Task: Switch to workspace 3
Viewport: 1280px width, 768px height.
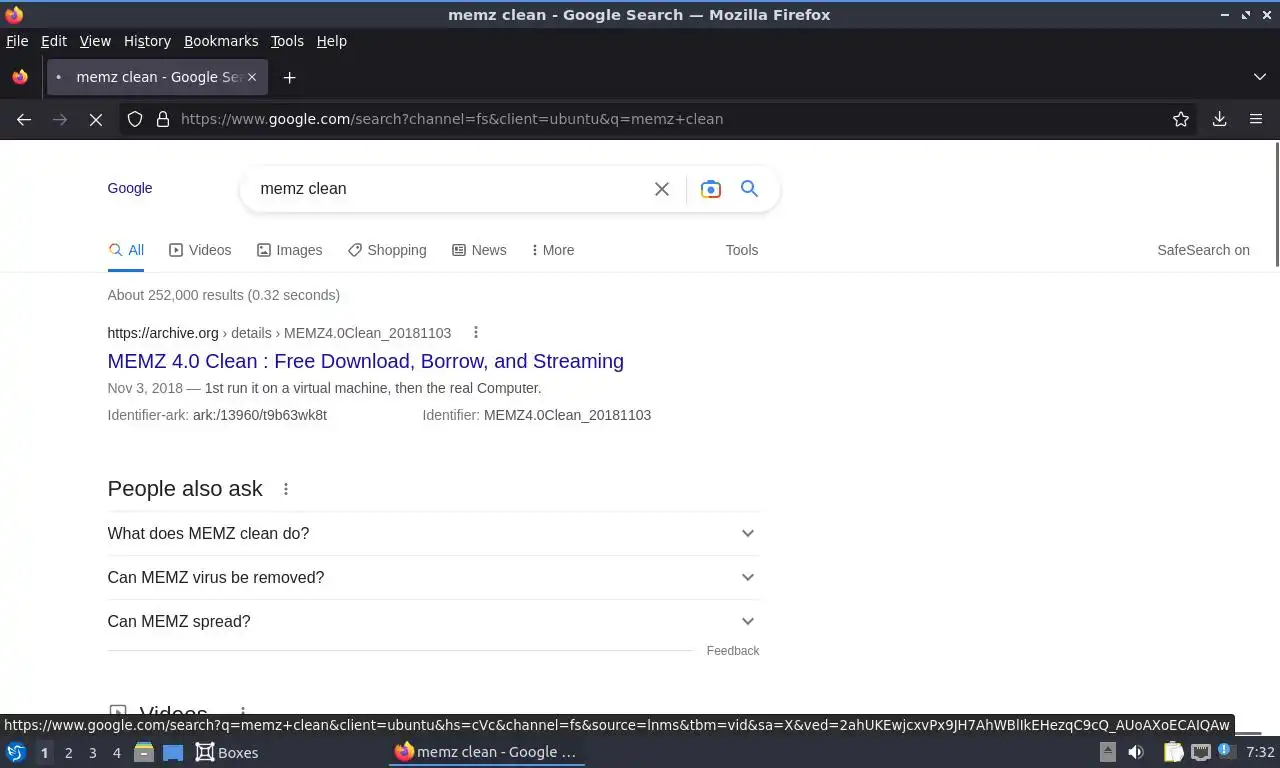Action: click(x=92, y=753)
